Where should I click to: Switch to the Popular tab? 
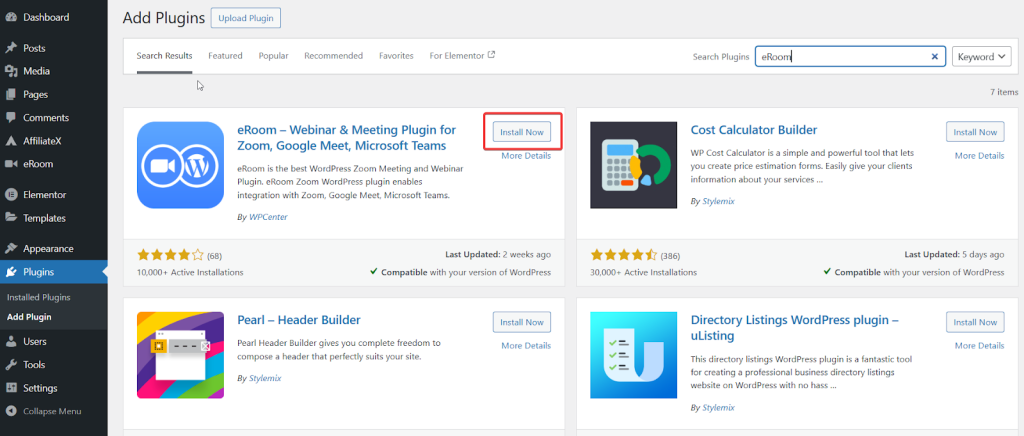(274, 56)
